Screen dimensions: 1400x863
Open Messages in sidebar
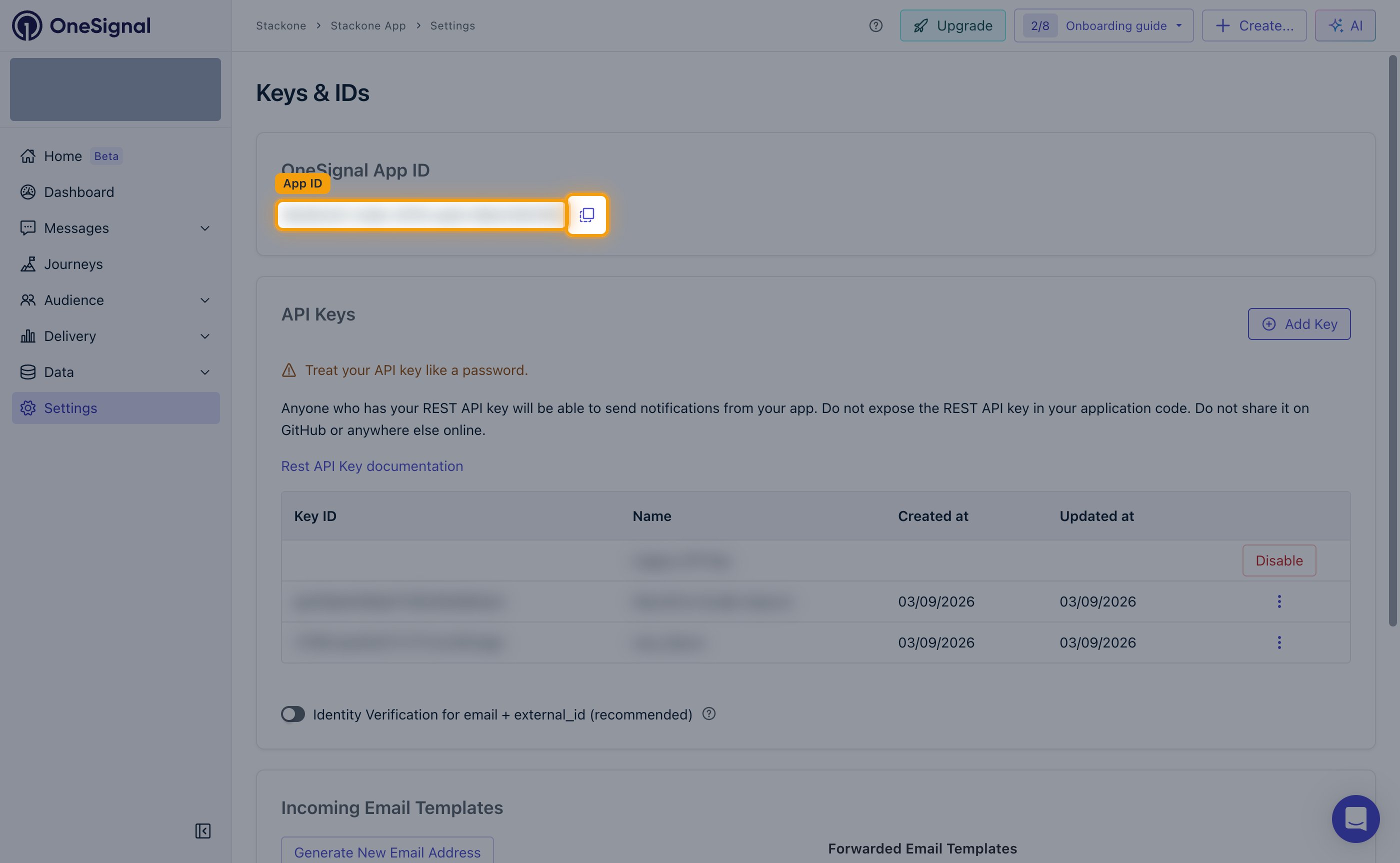click(116, 228)
